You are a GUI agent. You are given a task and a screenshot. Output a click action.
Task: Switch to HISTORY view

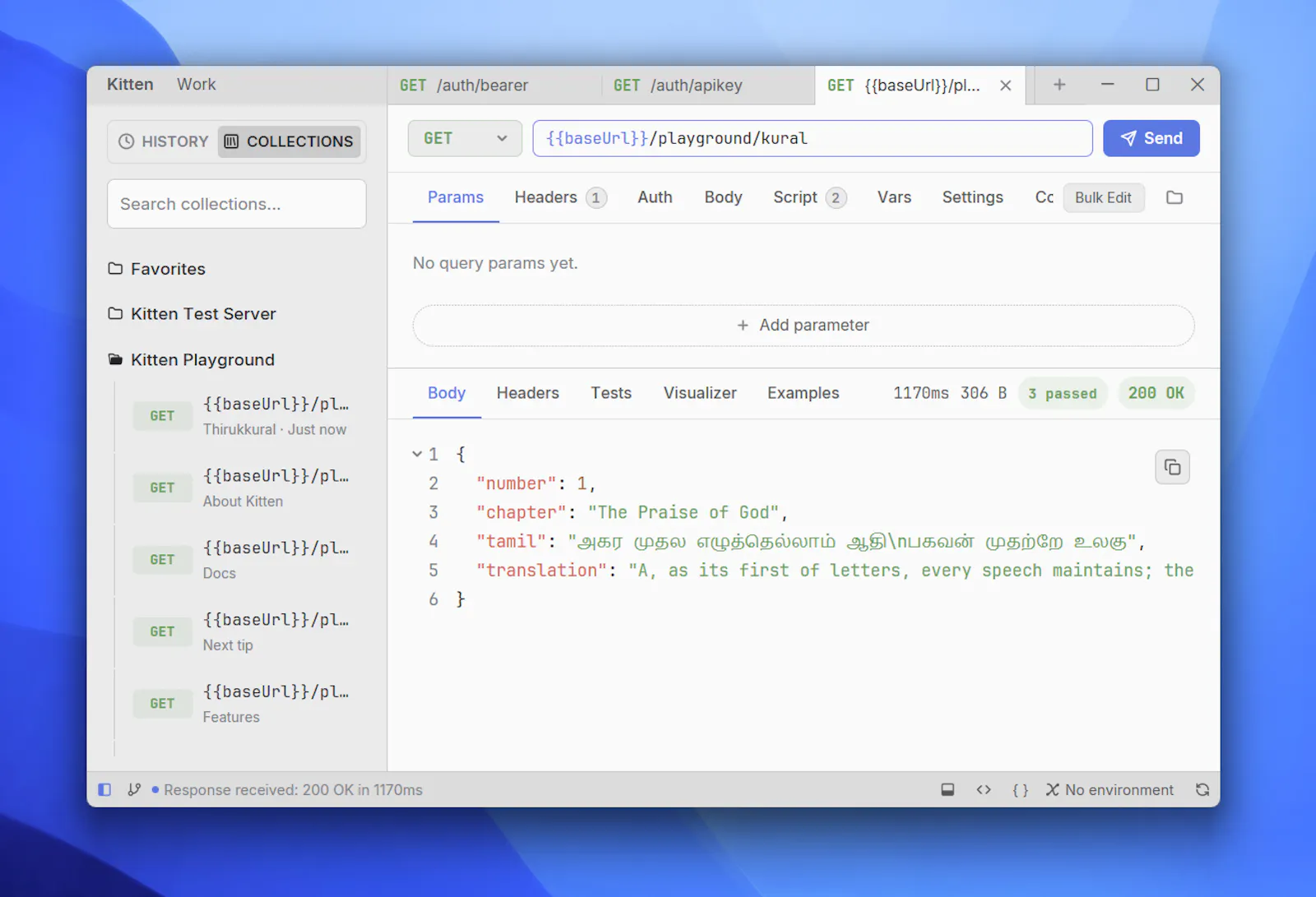164,141
